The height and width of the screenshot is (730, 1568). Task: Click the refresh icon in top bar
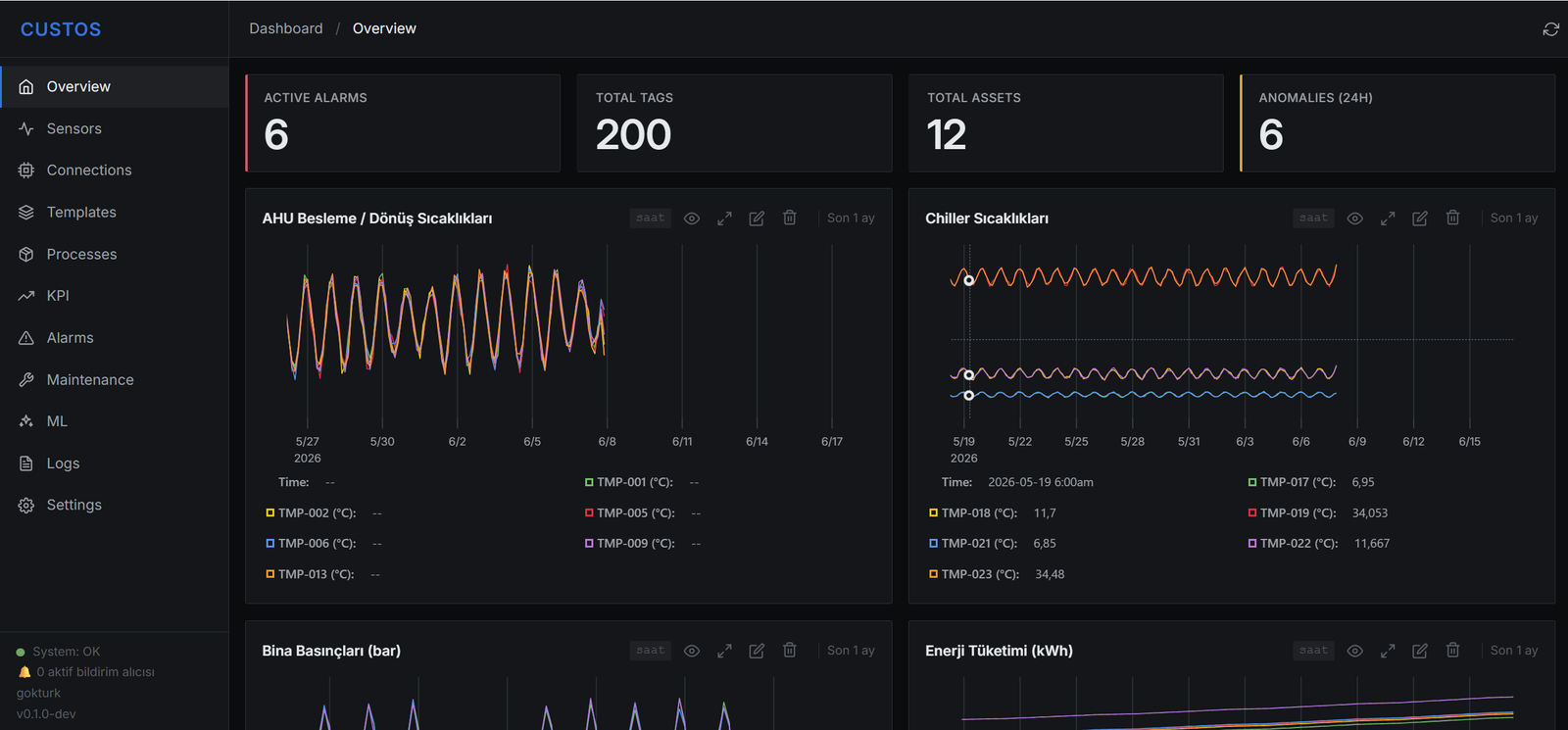click(1550, 29)
